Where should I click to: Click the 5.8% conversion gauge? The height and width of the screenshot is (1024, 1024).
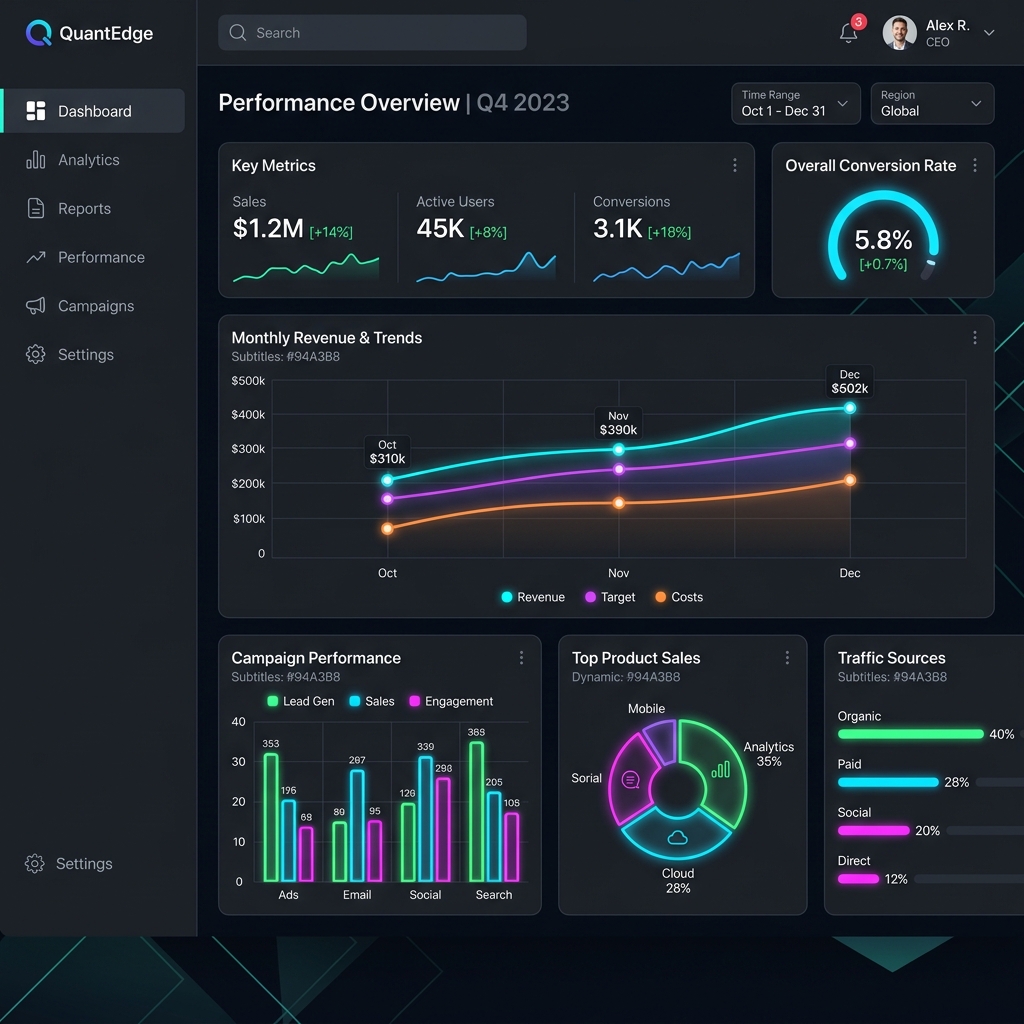click(x=883, y=236)
